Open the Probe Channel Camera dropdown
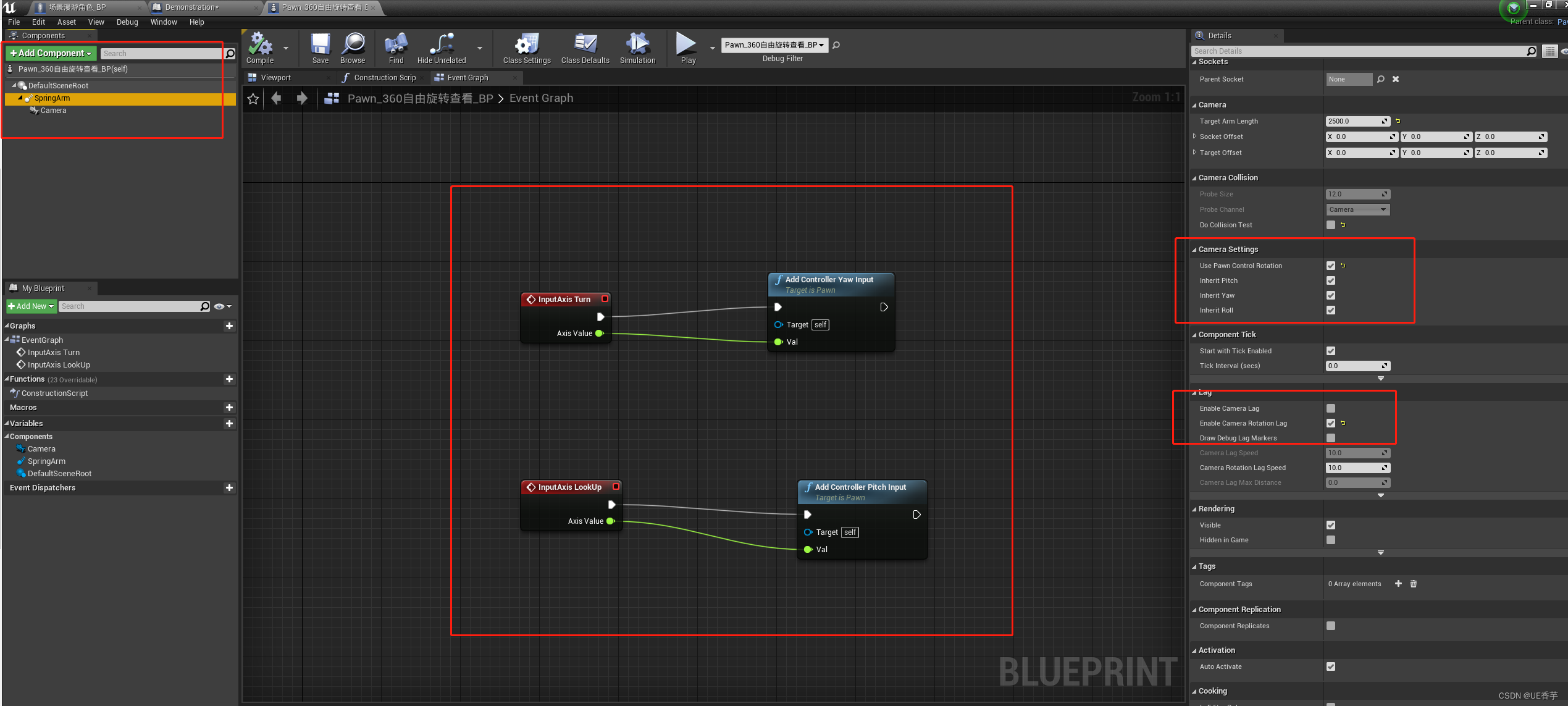 pyautogui.click(x=1357, y=209)
